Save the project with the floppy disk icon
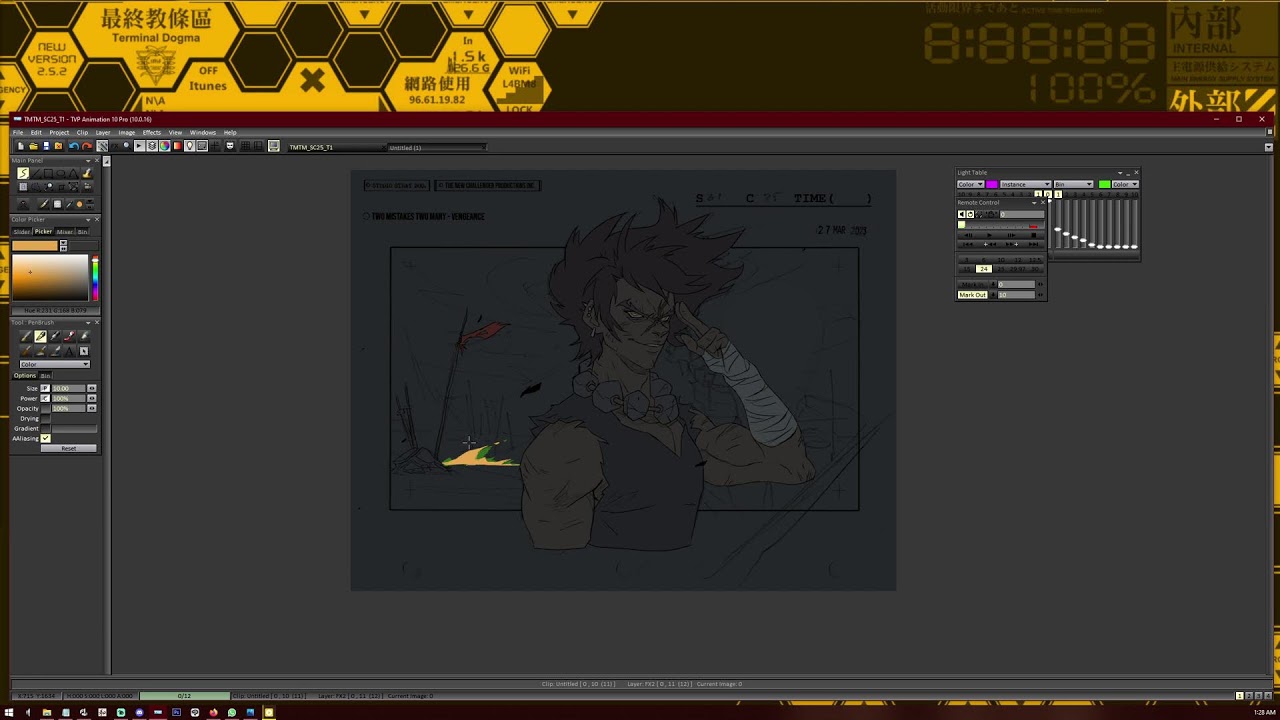This screenshot has height=720, width=1280. [46, 146]
